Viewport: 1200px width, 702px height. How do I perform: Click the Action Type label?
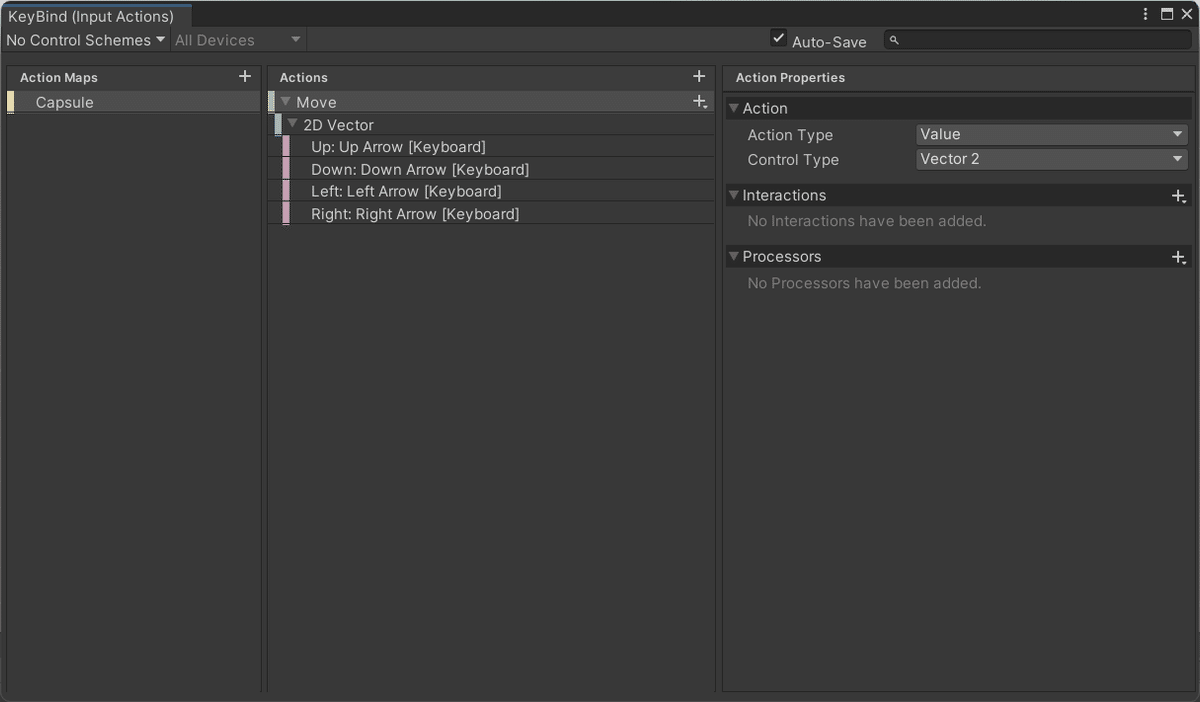coord(790,135)
